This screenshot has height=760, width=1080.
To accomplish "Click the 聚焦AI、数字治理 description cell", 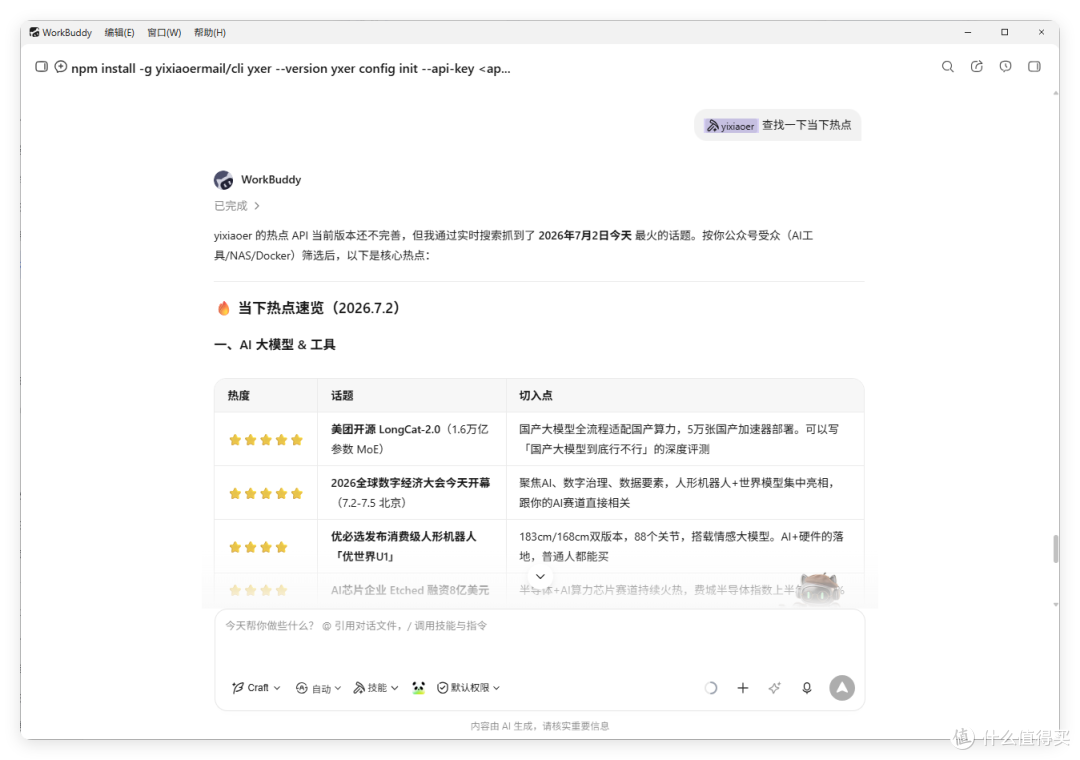I will [685, 493].
